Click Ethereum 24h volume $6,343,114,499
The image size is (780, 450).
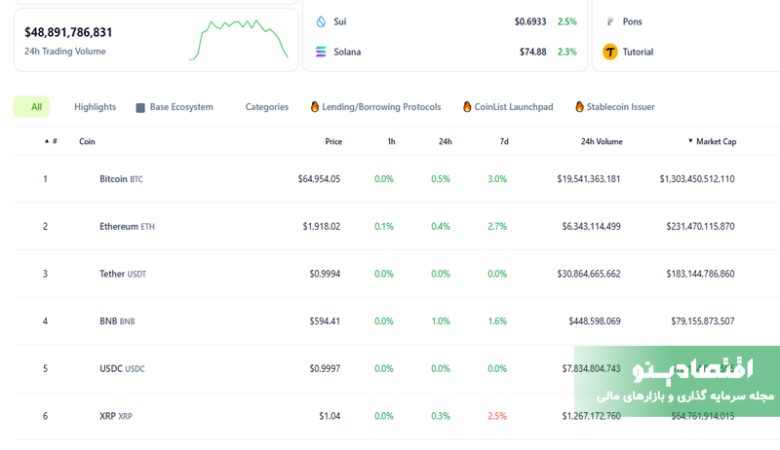591,226
